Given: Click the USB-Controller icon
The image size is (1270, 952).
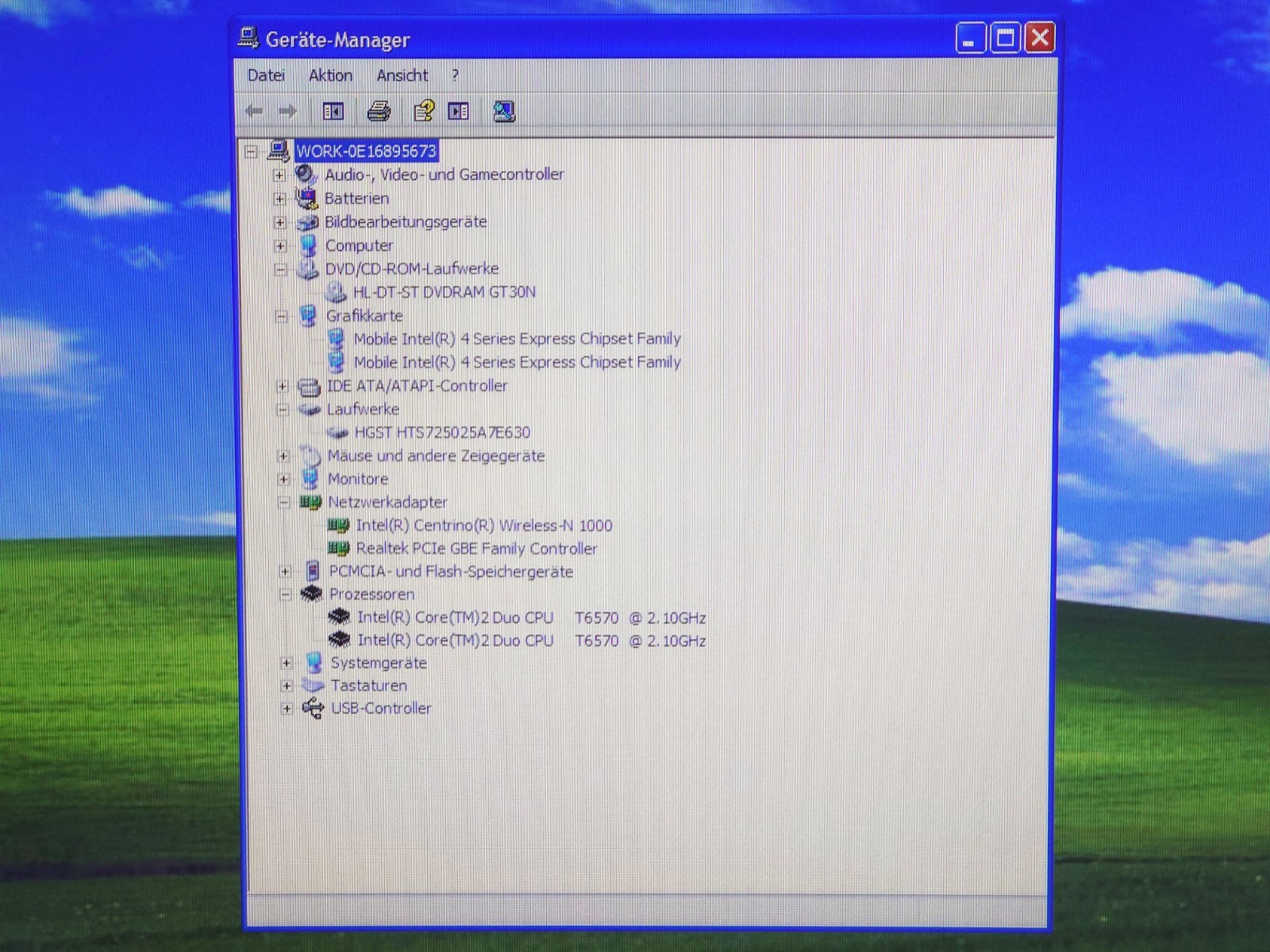Looking at the screenshot, I should (314, 708).
